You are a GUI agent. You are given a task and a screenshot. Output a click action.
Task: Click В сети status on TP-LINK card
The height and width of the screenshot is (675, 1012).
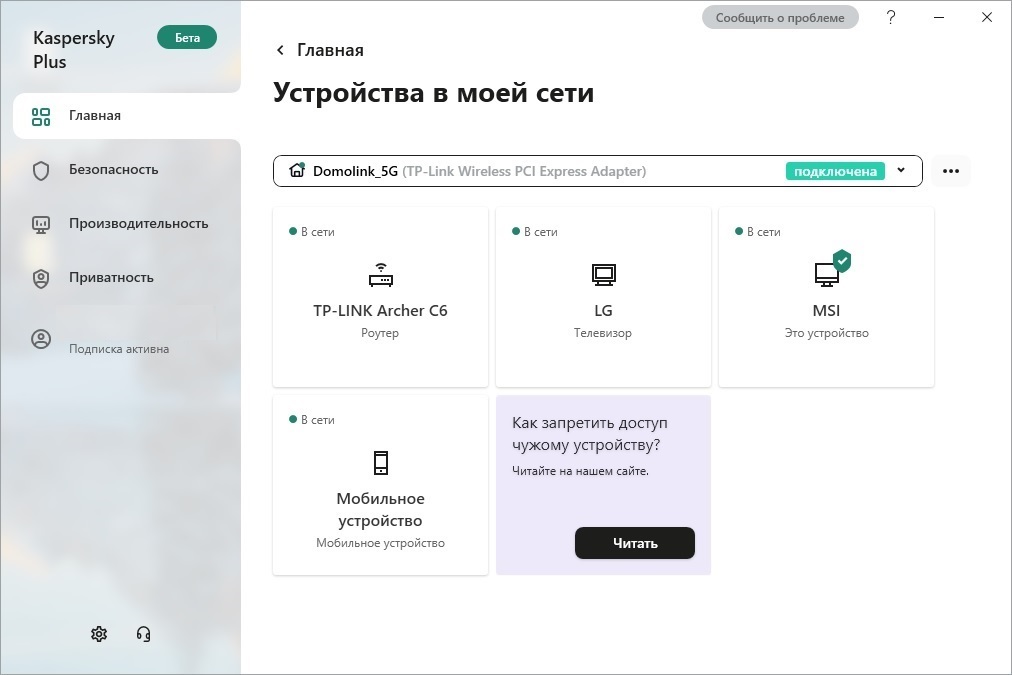[x=312, y=232]
